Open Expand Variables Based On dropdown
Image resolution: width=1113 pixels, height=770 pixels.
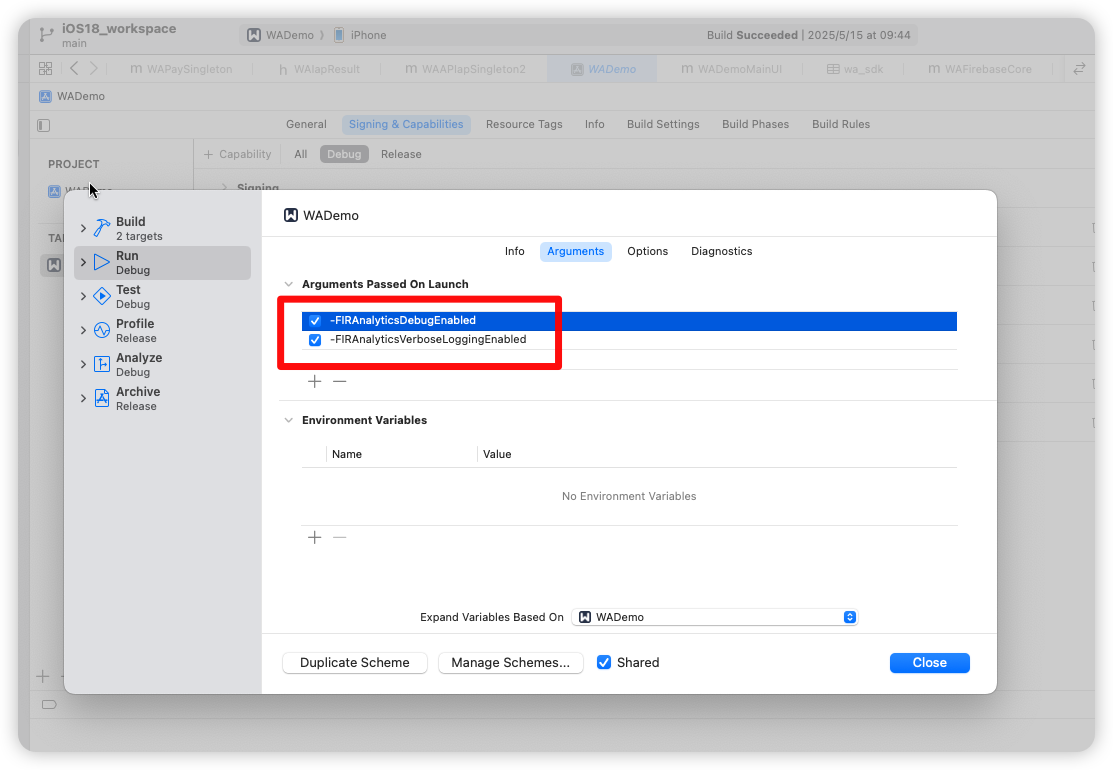(715, 617)
